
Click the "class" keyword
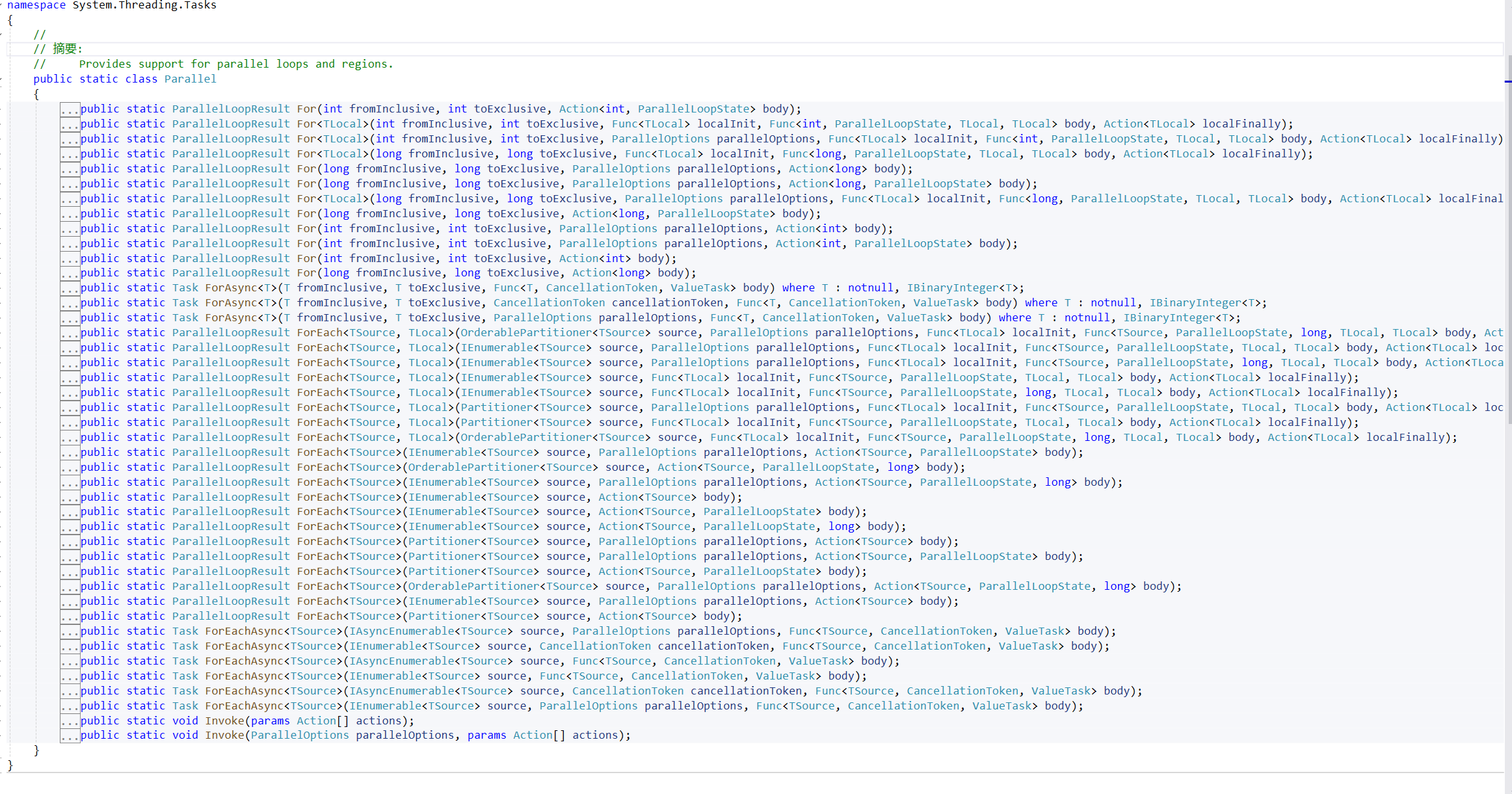click(141, 79)
